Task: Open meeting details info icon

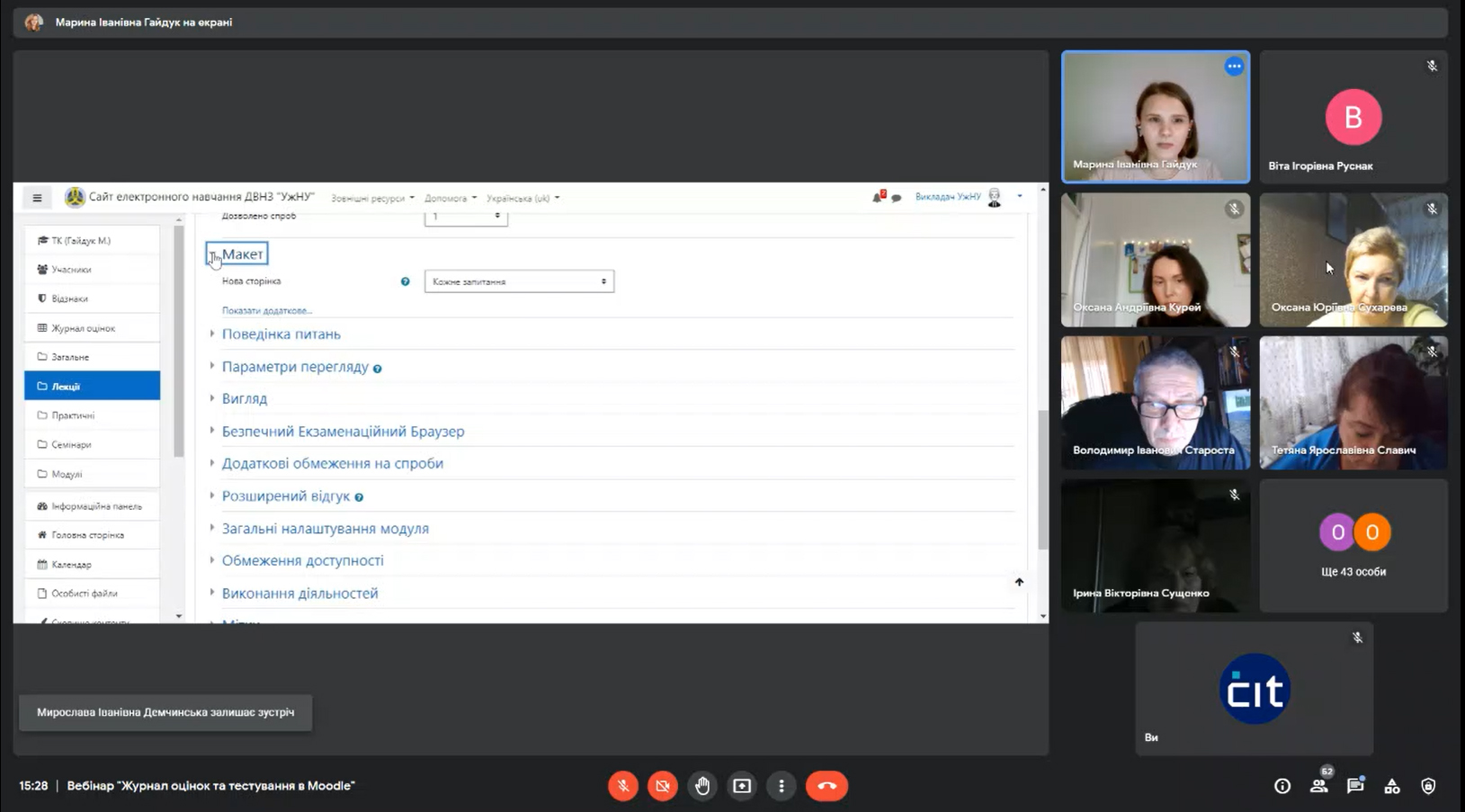Action: click(1282, 786)
